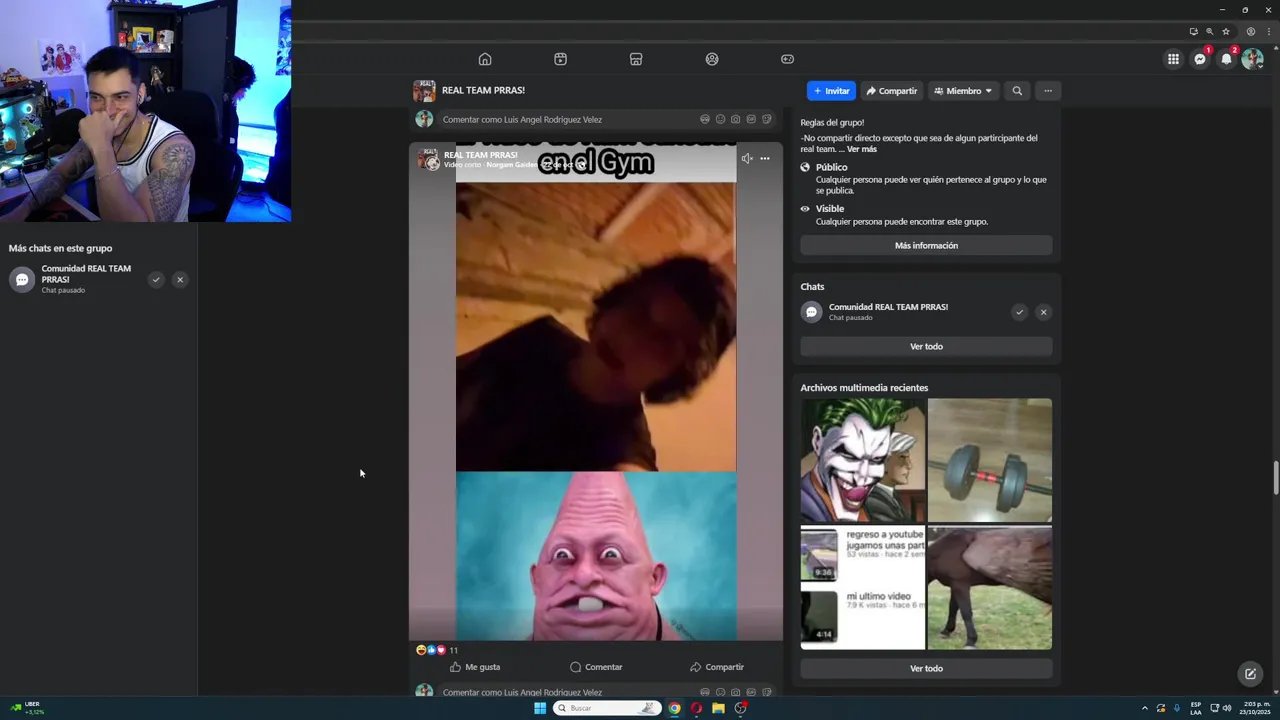Image resolution: width=1280 pixels, height=720 pixels.
Task: Play the Gym short video
Action: click(x=596, y=392)
